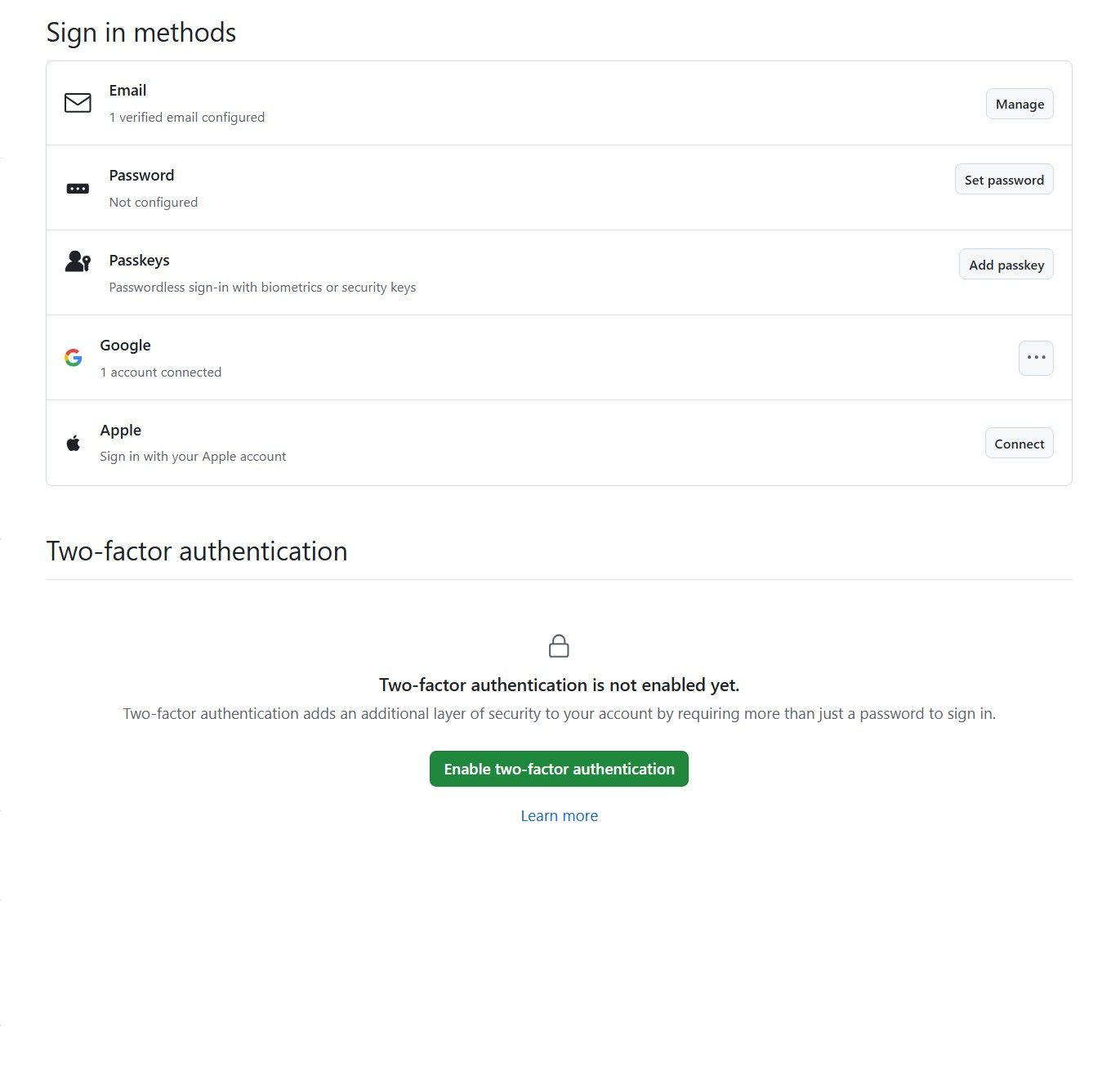Connect your Apple account
The image size is (1120, 1080).
point(1020,444)
